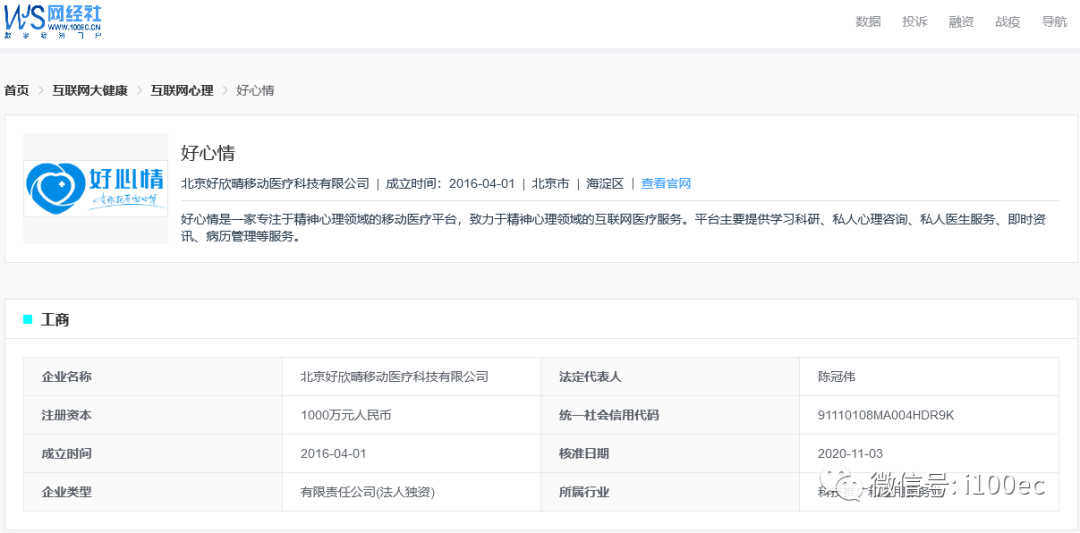Open the 导航 menu item

[x=1055, y=21]
